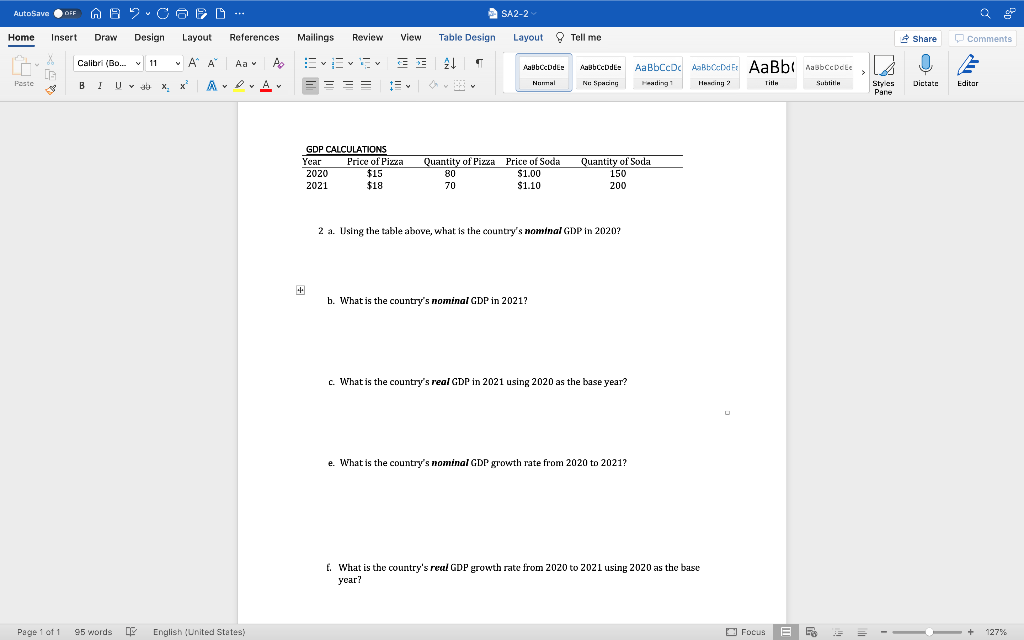The height and width of the screenshot is (640, 1024).
Task: Clear all formatting
Action: (278, 63)
